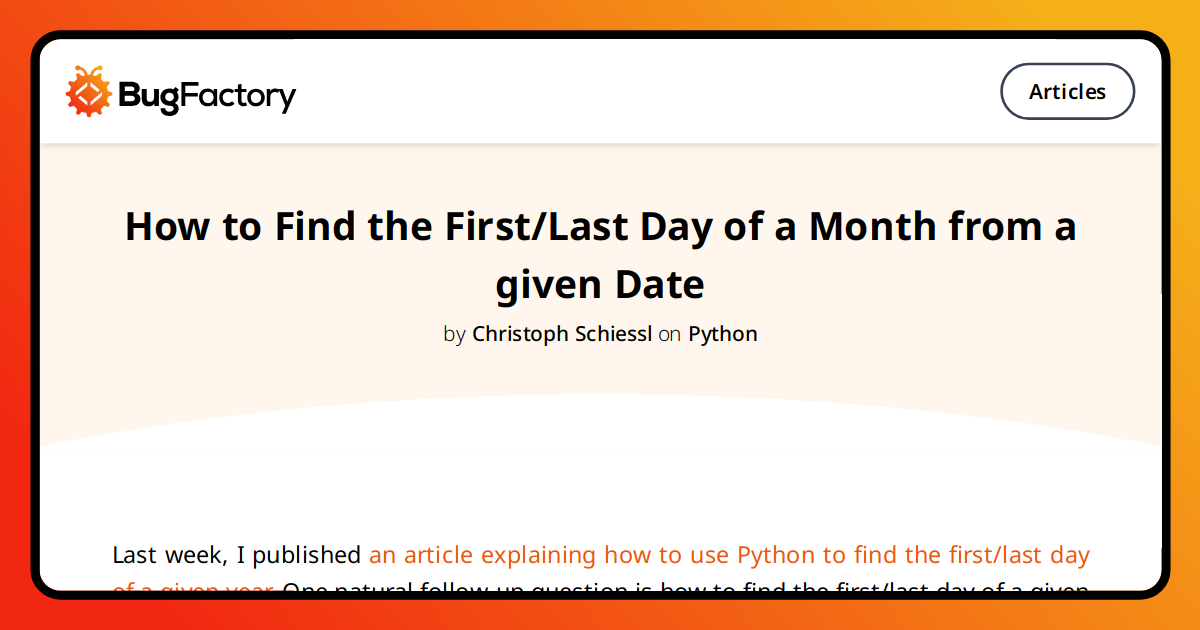Click the 'given Date' title line
This screenshot has width=1200, height=630.
click(x=600, y=285)
